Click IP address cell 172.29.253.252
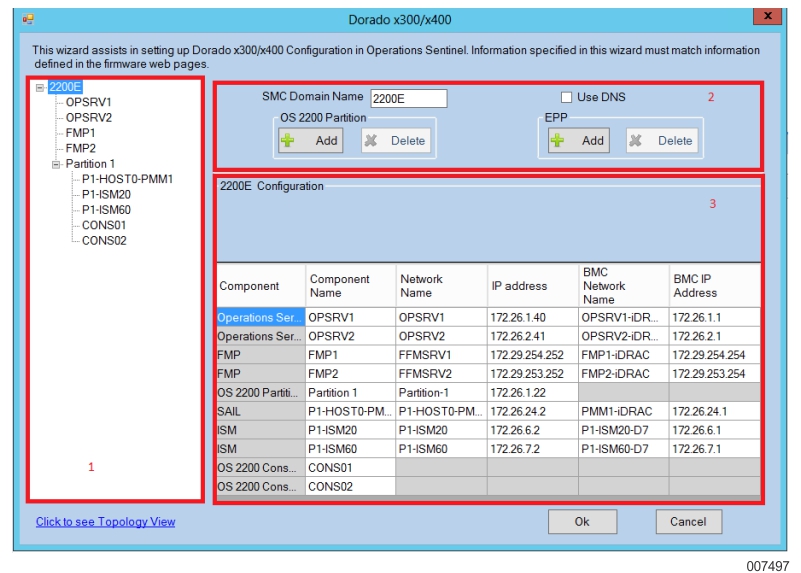The height and width of the screenshot is (573, 801). tap(533, 374)
